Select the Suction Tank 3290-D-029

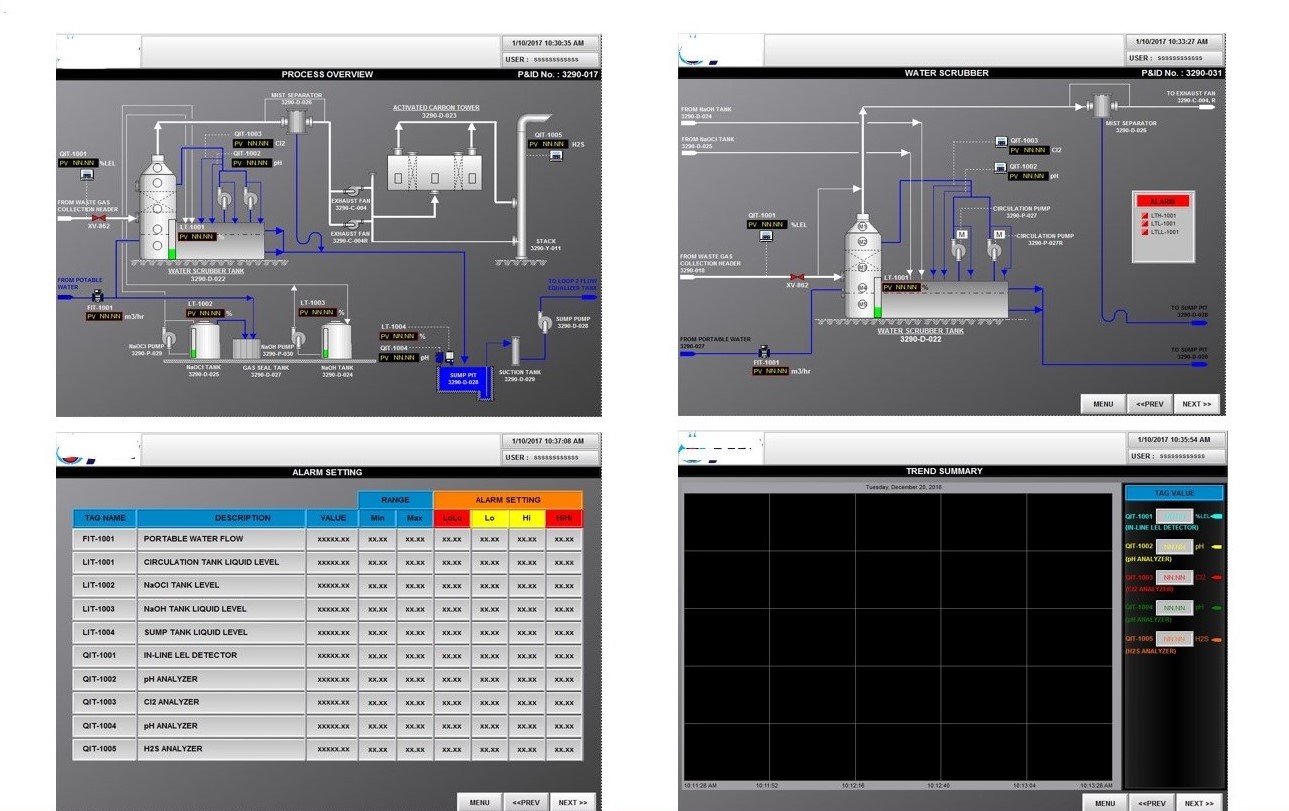pyautogui.click(x=517, y=351)
